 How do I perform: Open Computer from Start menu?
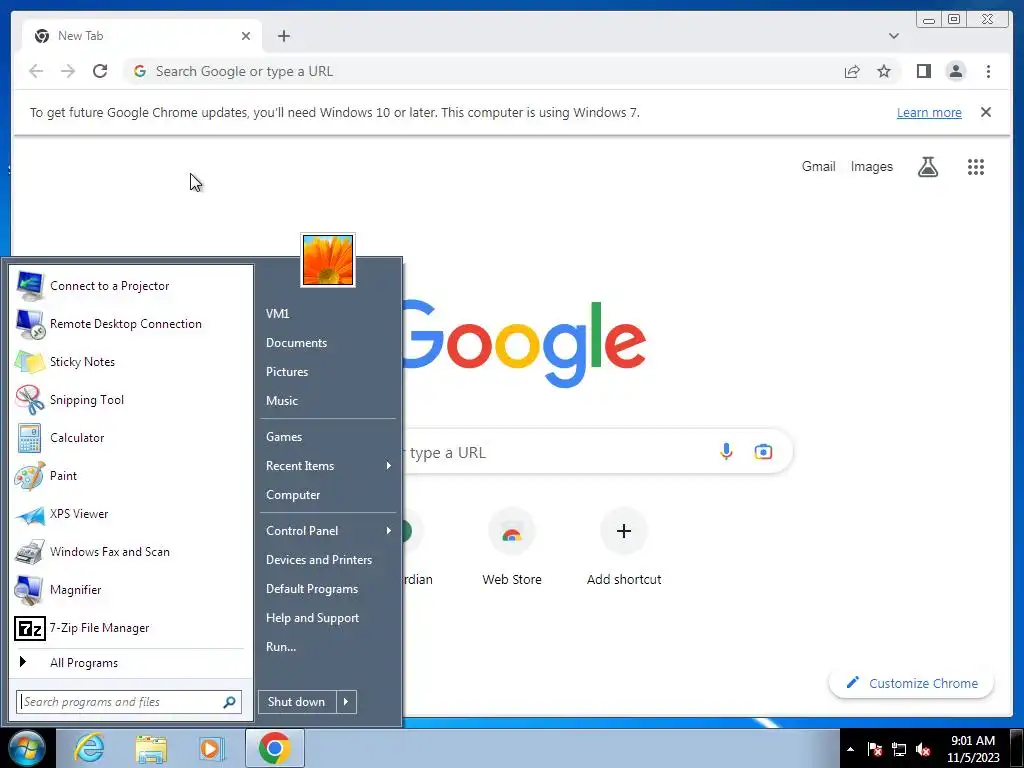click(328, 495)
